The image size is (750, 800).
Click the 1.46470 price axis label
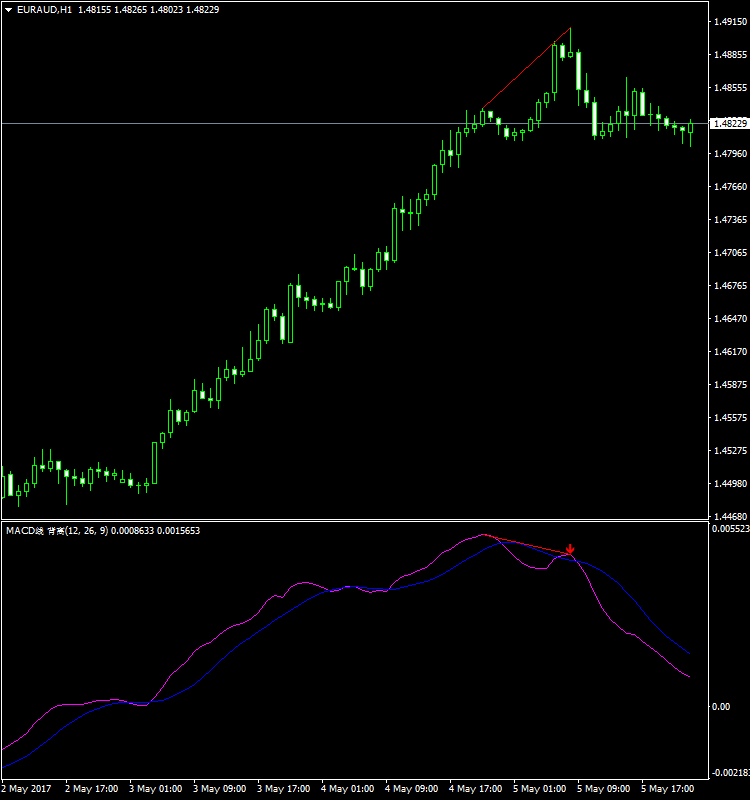pyautogui.click(x=731, y=318)
